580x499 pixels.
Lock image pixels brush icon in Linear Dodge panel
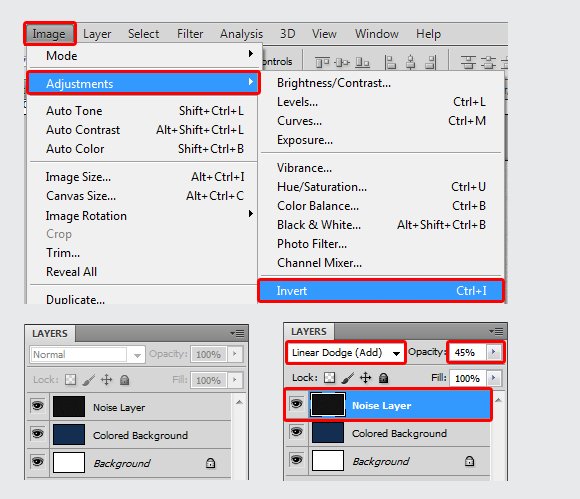(x=347, y=378)
